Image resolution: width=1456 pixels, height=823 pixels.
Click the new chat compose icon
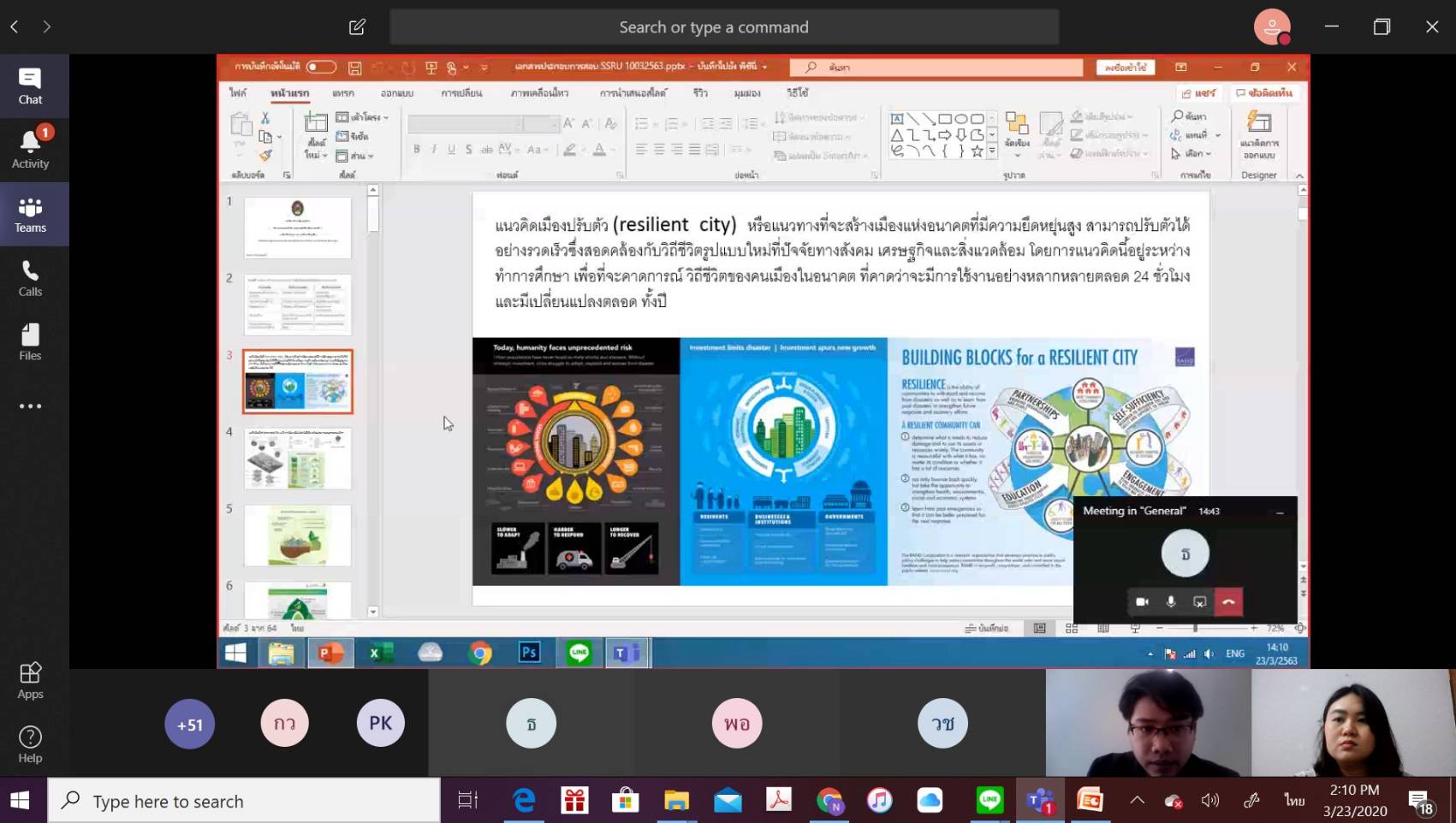[x=357, y=27]
